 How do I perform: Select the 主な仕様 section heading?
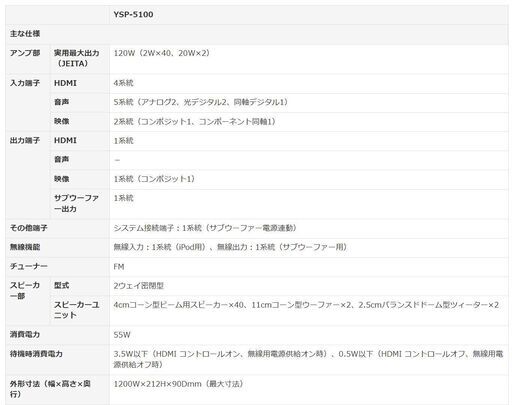tap(25, 34)
